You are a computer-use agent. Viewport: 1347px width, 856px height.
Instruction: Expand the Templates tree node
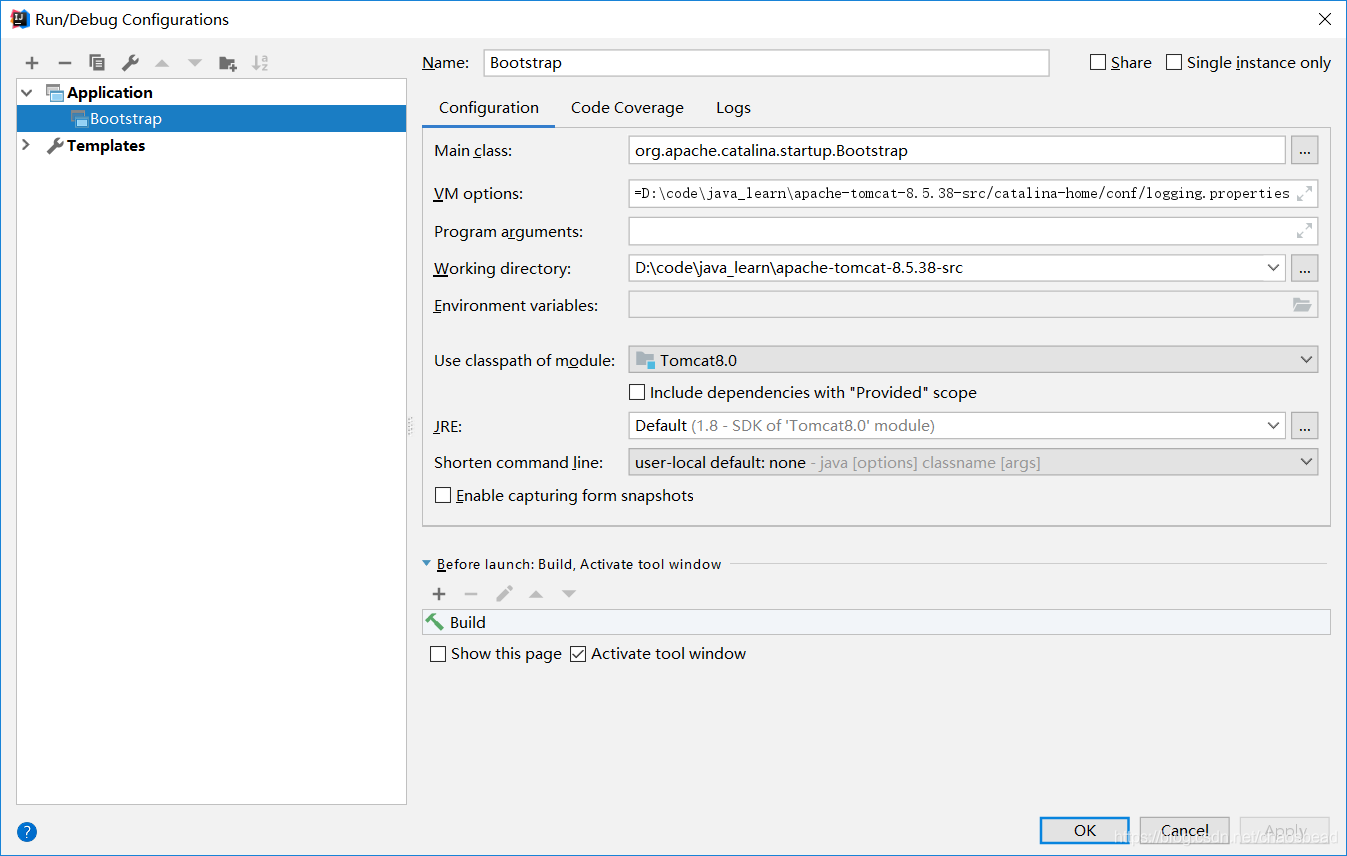[27, 146]
